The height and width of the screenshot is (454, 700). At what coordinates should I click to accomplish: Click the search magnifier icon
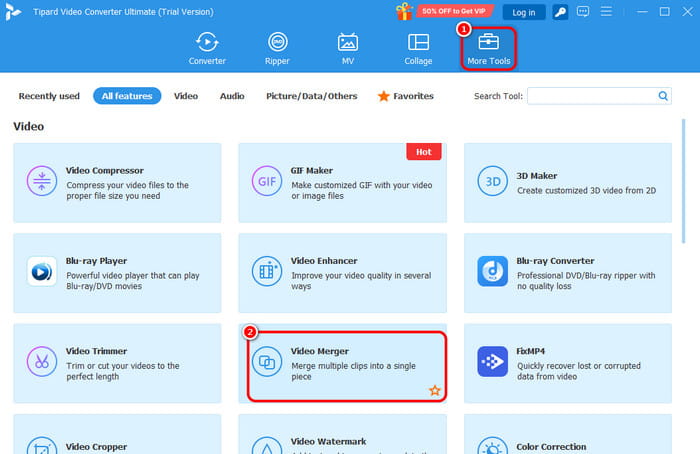(x=663, y=96)
